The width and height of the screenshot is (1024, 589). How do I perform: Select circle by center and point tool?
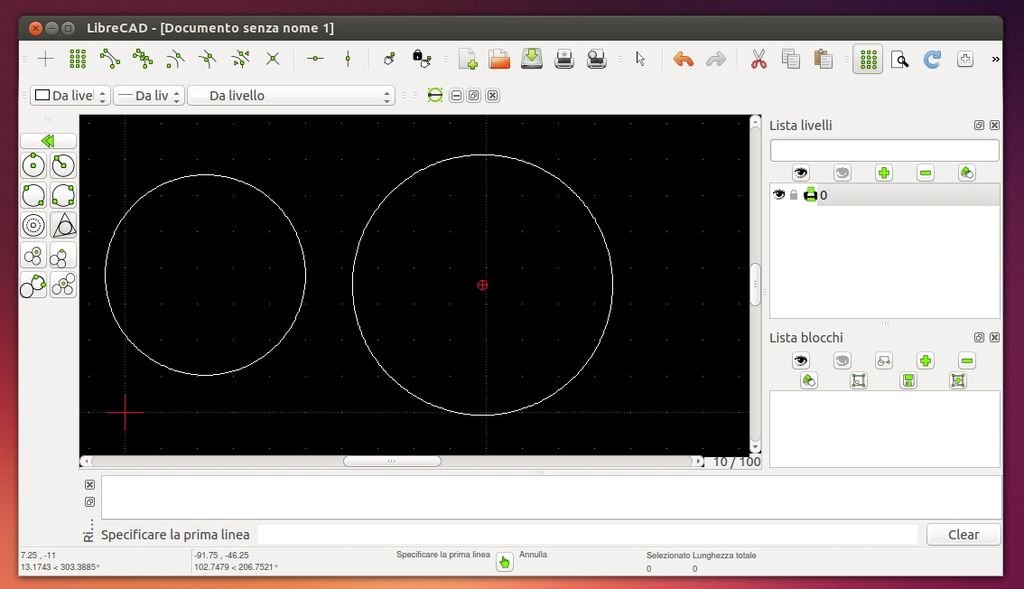click(x=33, y=165)
